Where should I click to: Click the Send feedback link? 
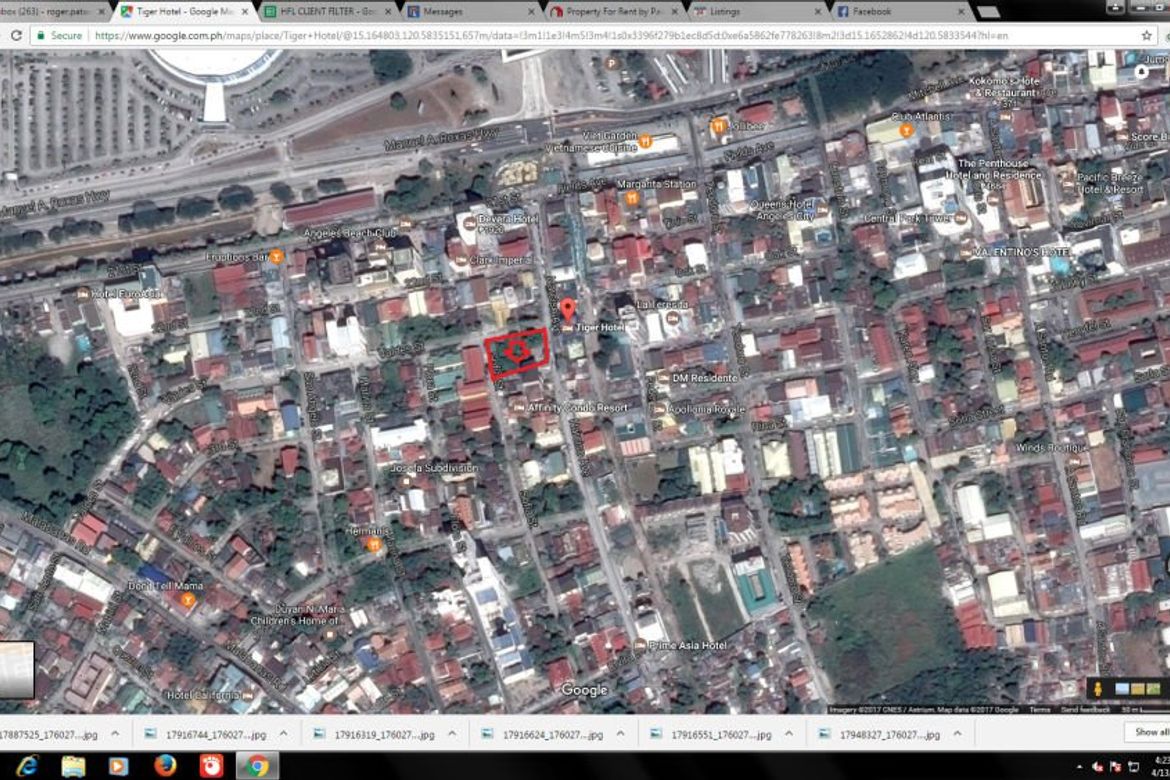point(1085,709)
